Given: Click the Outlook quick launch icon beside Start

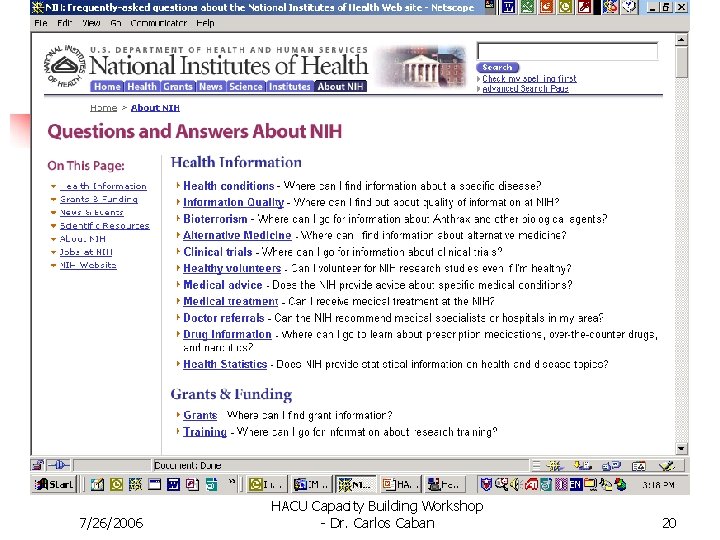Looking at the screenshot, I should (116, 484).
